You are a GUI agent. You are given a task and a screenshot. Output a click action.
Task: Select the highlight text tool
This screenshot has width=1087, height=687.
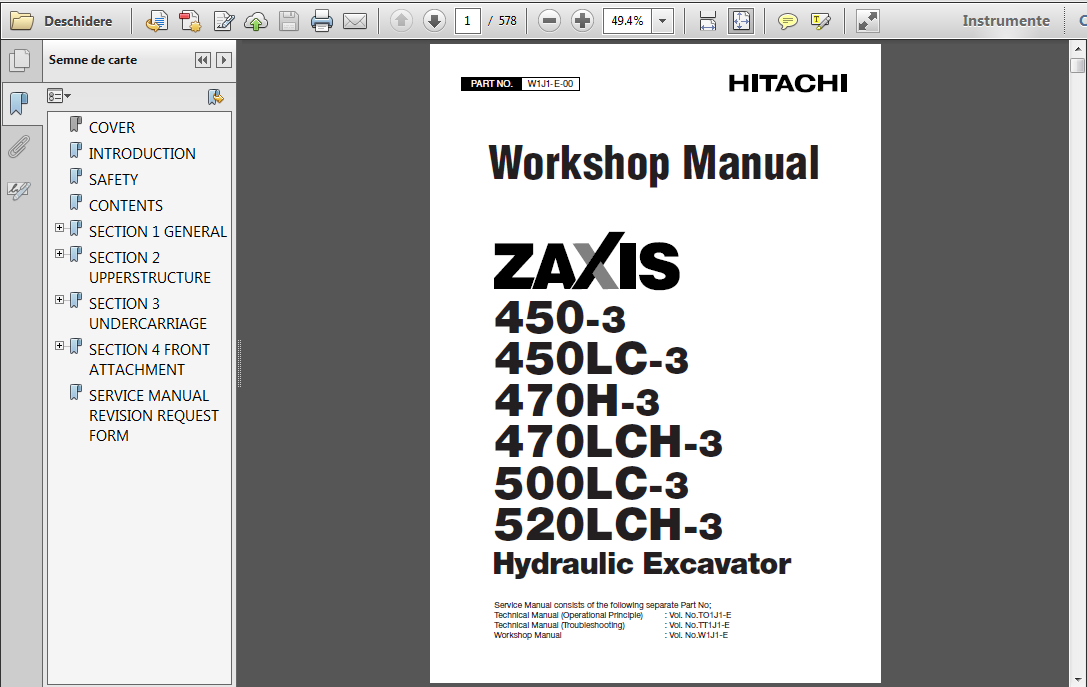tap(821, 21)
